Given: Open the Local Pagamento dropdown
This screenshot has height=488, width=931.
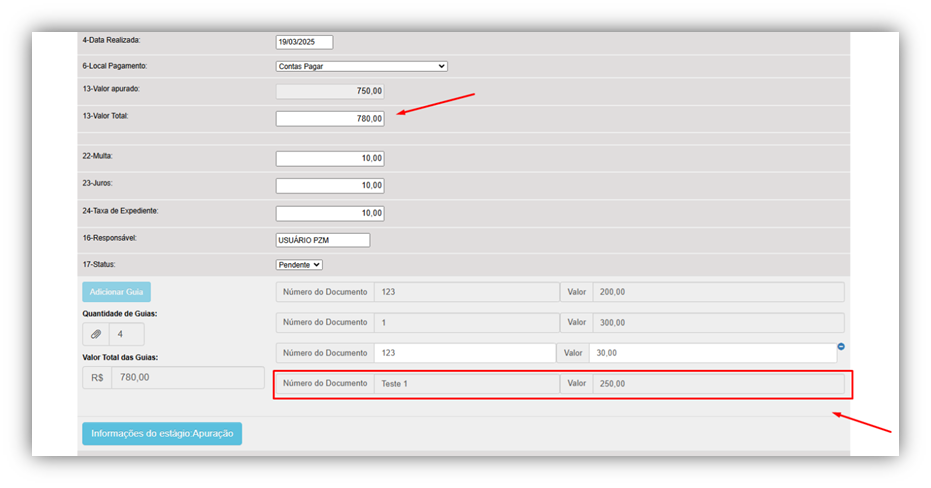Looking at the screenshot, I should (361, 66).
